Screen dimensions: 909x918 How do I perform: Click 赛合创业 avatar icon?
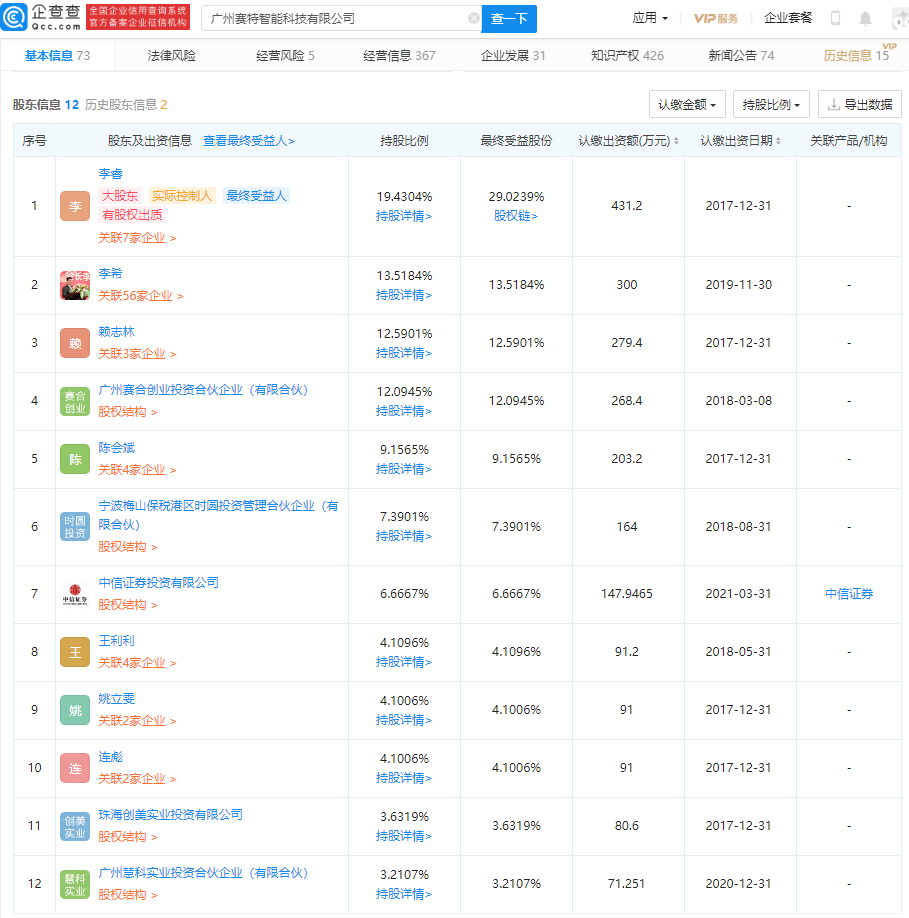[75, 401]
